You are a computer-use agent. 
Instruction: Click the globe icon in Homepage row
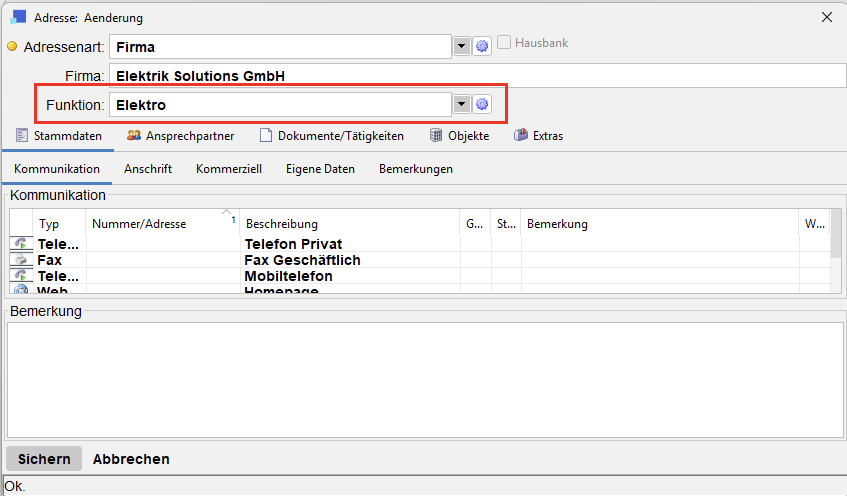pos(20,290)
